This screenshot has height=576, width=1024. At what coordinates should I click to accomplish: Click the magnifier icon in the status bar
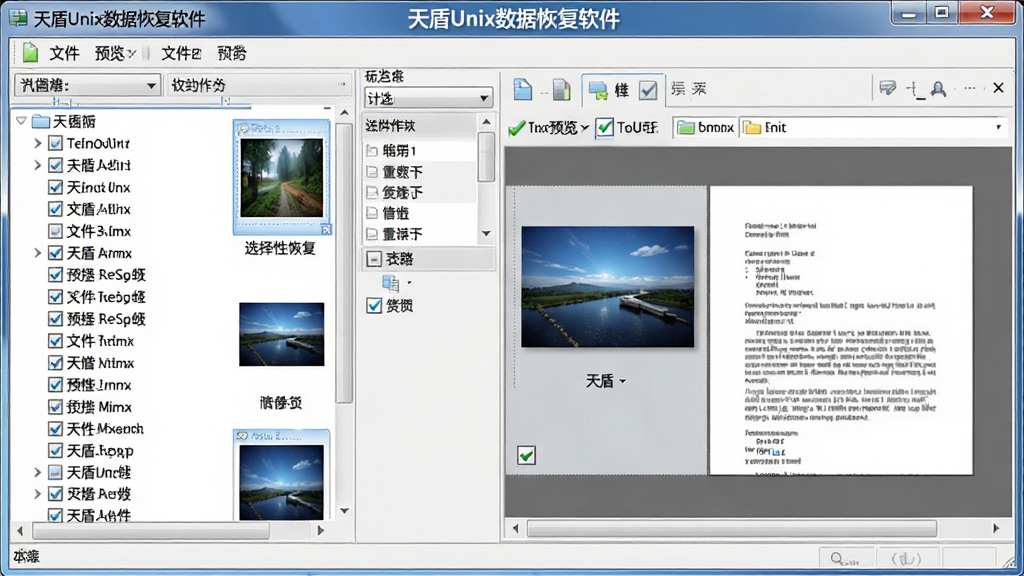pos(837,558)
